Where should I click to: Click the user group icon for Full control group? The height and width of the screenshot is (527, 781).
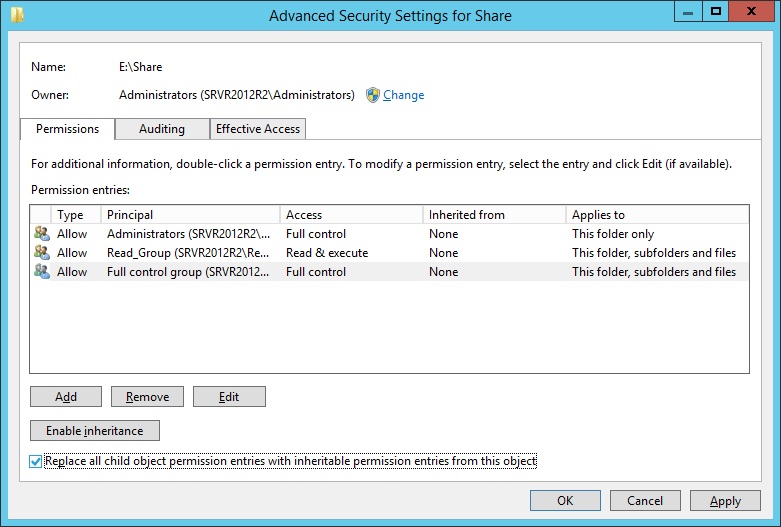tap(41, 272)
